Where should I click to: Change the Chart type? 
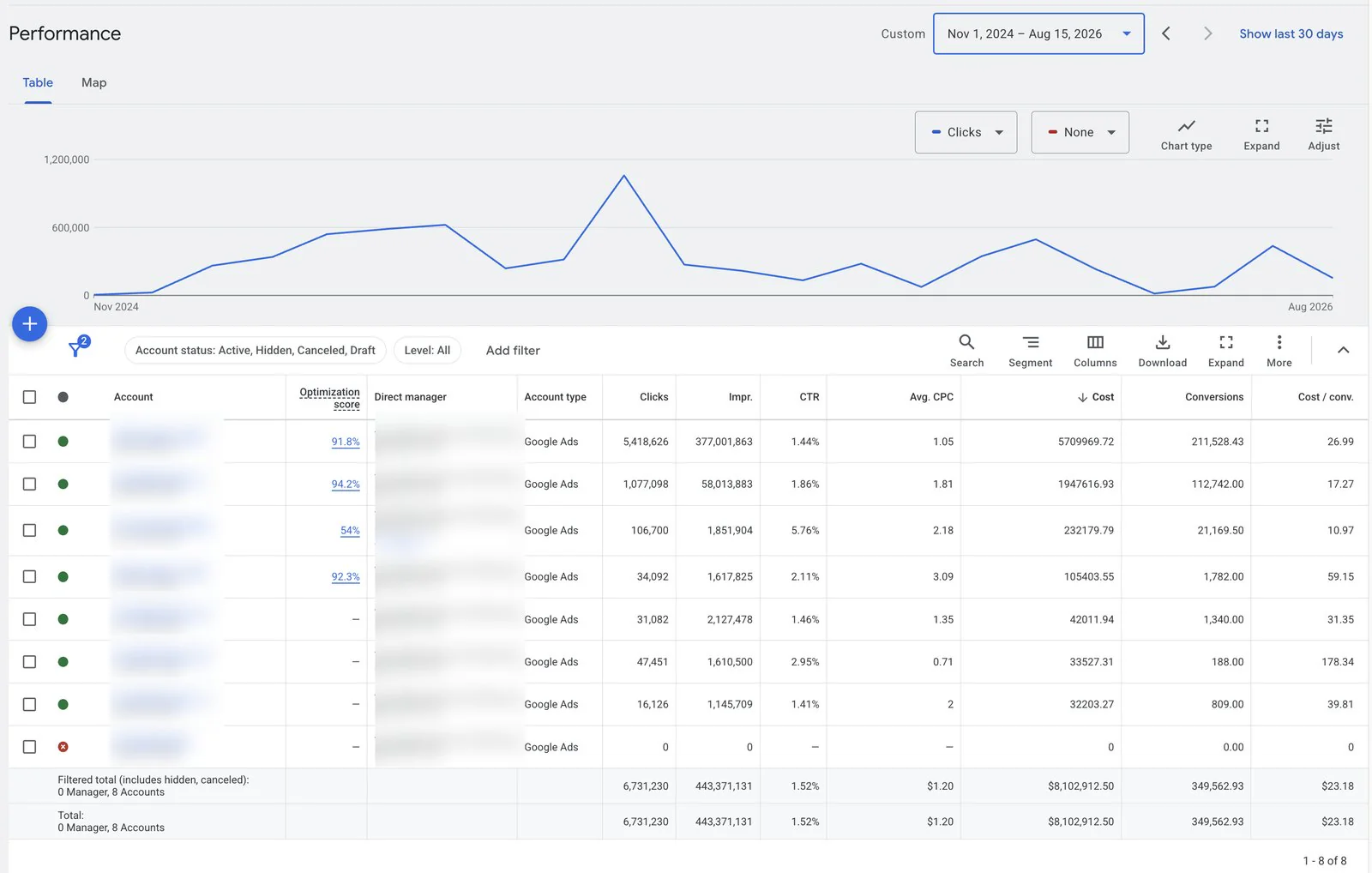tap(1186, 134)
